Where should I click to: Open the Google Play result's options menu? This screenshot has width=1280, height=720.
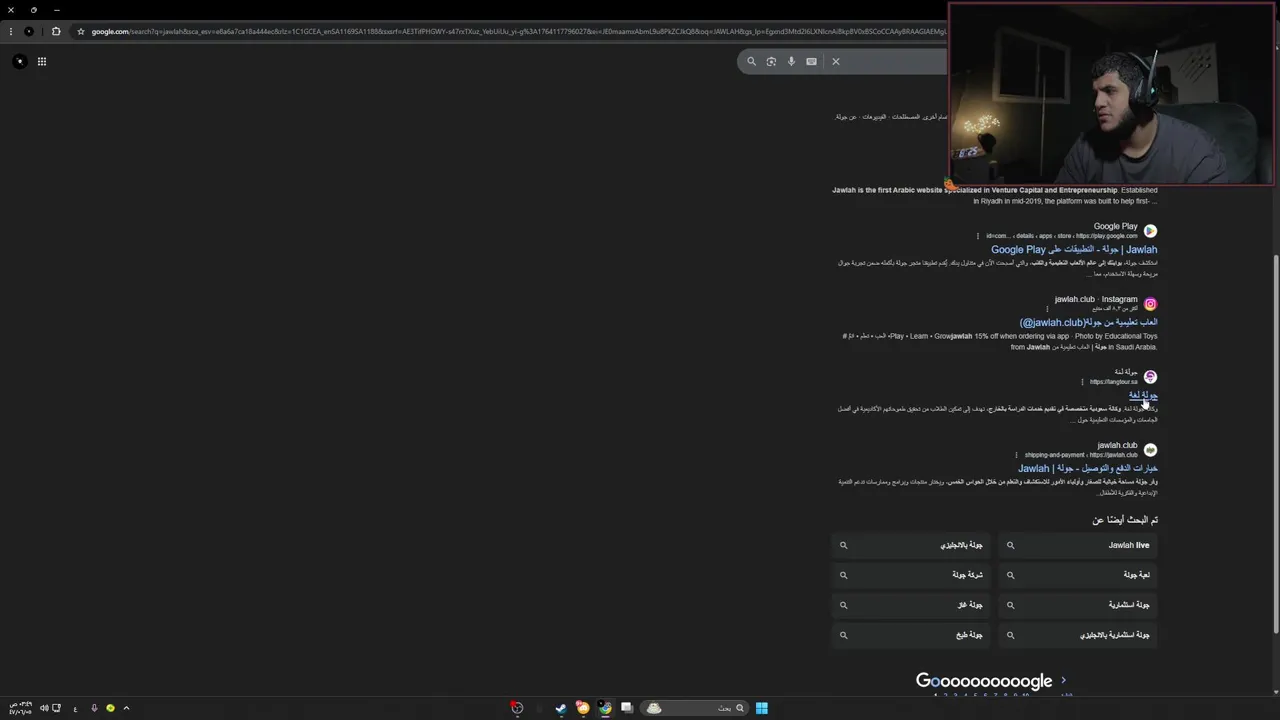pyautogui.click(x=978, y=236)
